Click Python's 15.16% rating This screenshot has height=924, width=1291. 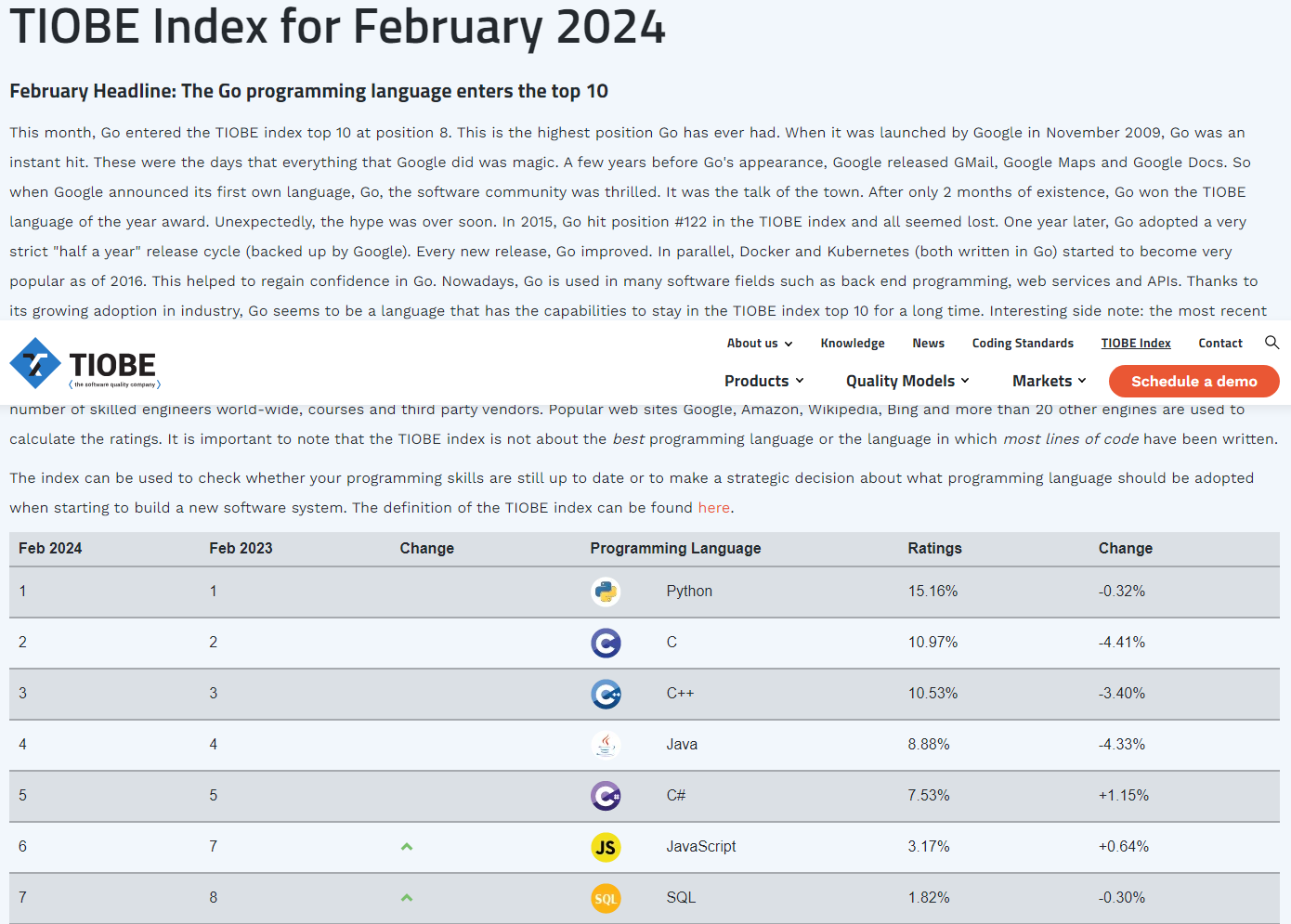point(932,592)
